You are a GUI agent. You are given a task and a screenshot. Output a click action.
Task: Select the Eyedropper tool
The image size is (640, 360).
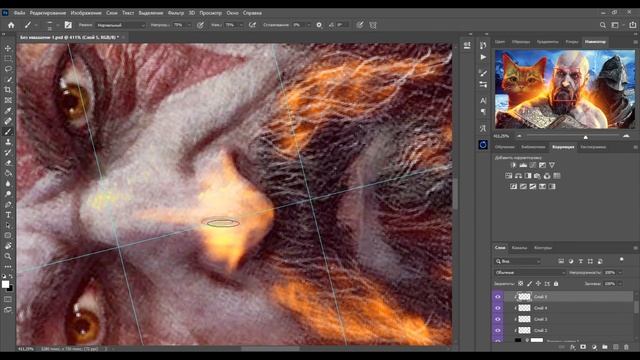[8, 111]
